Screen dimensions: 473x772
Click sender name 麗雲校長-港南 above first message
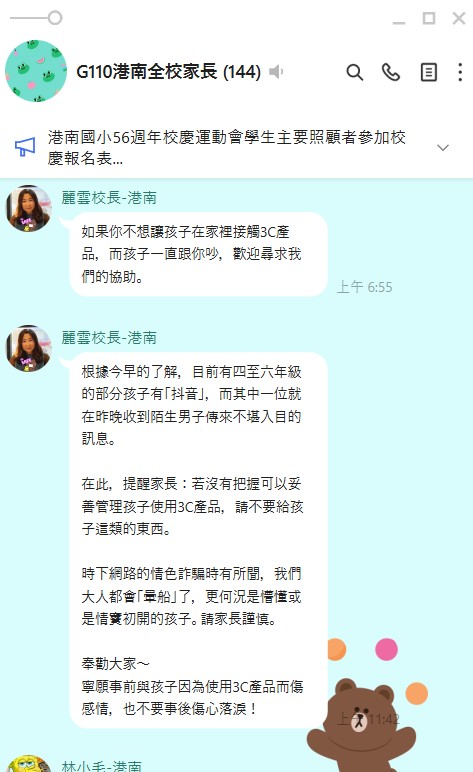click(109, 198)
